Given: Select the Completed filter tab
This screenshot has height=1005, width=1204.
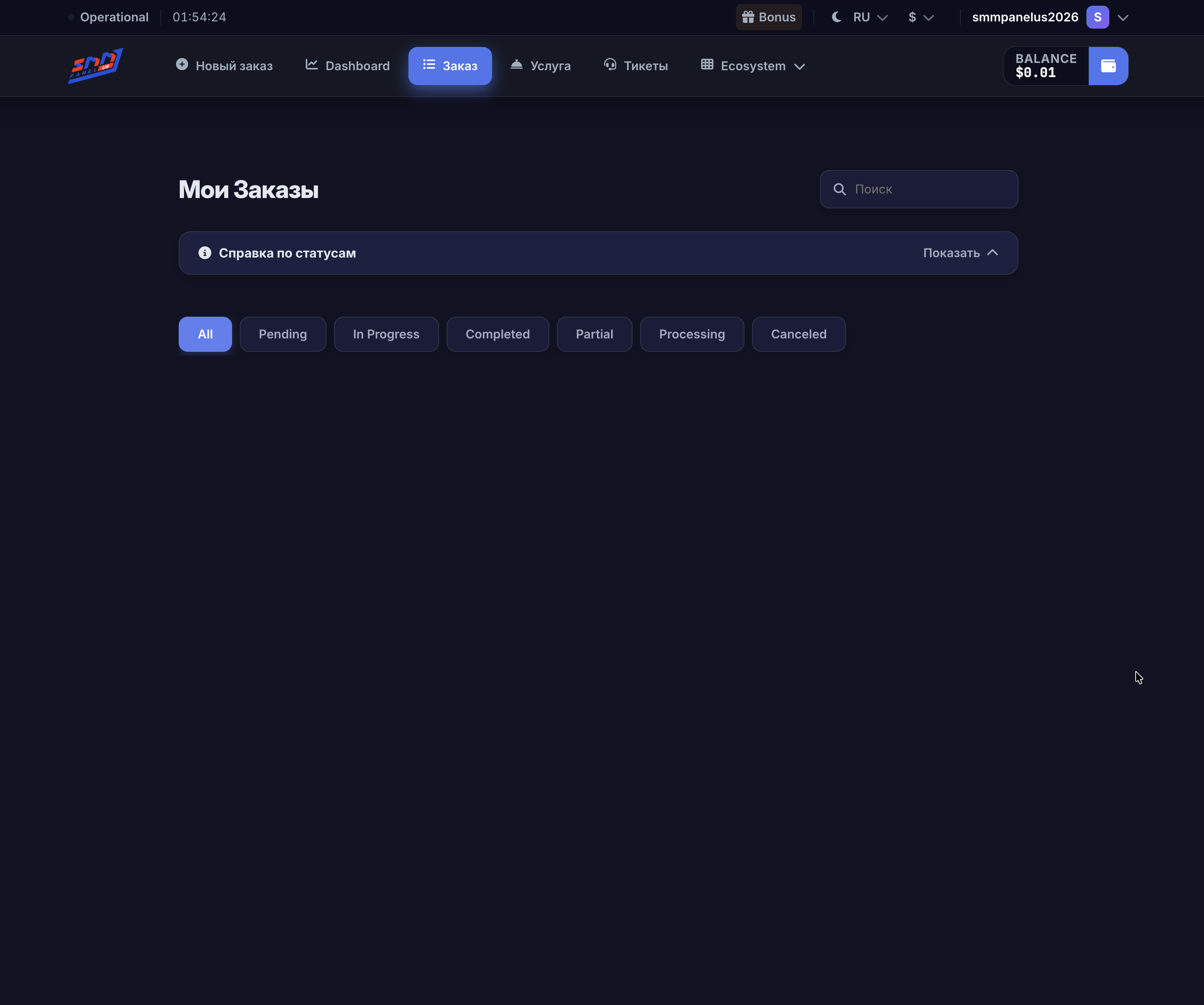Looking at the screenshot, I should pos(497,334).
